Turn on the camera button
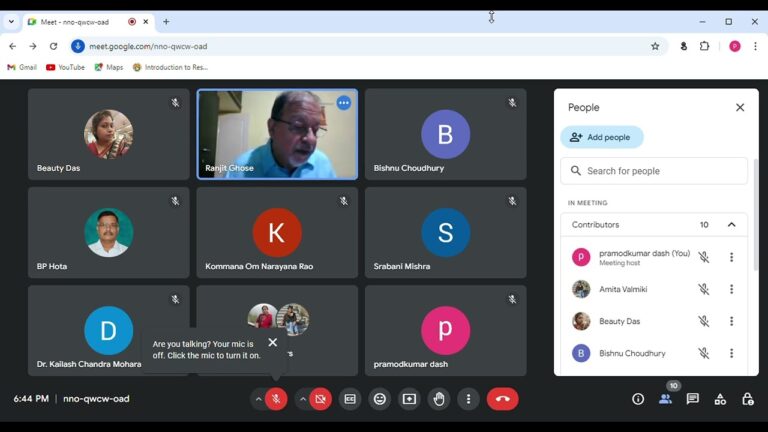The height and width of the screenshot is (432, 768). pos(320,399)
